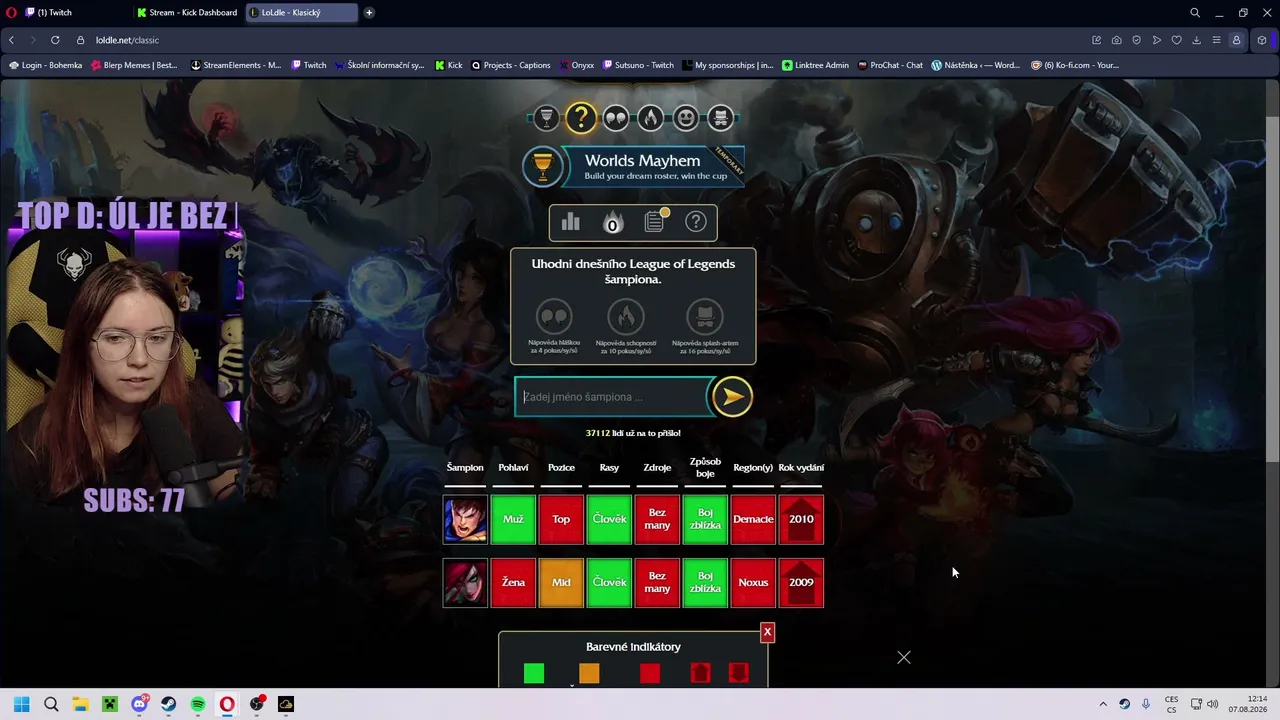This screenshot has height=720, width=1280.
Task: Open a new browser tab
Action: pyautogui.click(x=369, y=13)
